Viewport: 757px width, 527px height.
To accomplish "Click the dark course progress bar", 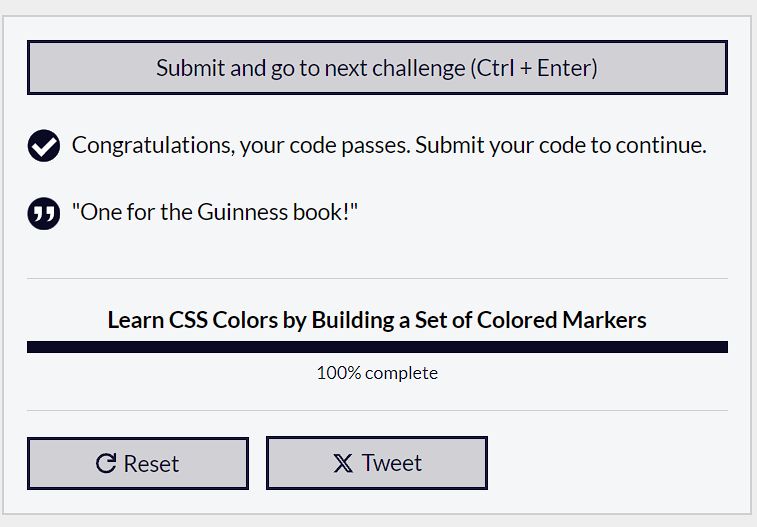I will pos(377,347).
